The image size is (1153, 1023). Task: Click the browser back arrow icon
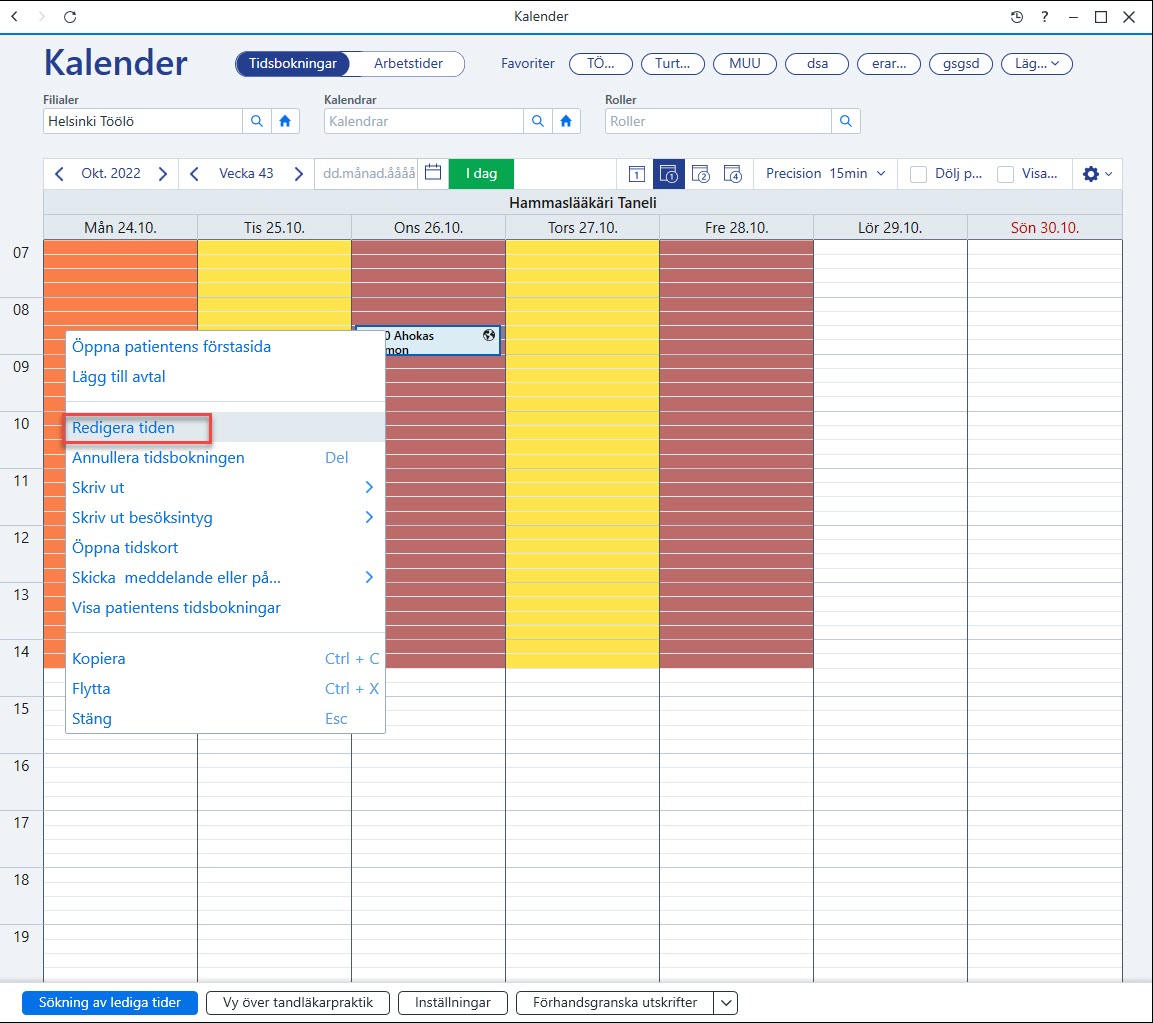tap(15, 16)
